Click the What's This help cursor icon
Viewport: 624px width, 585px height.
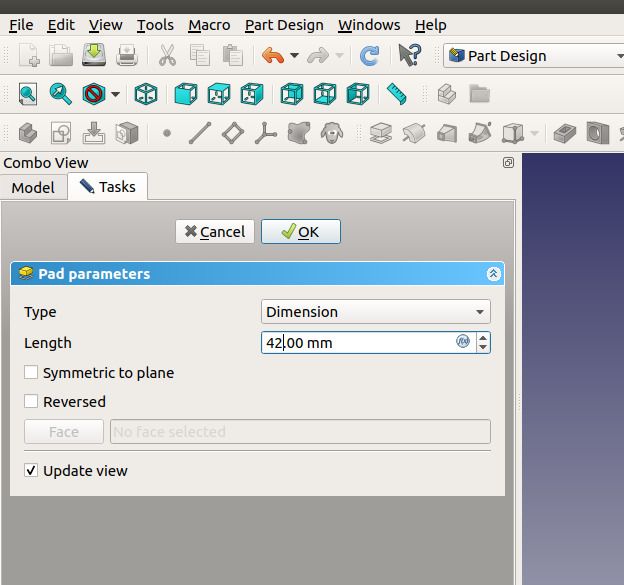coord(410,55)
